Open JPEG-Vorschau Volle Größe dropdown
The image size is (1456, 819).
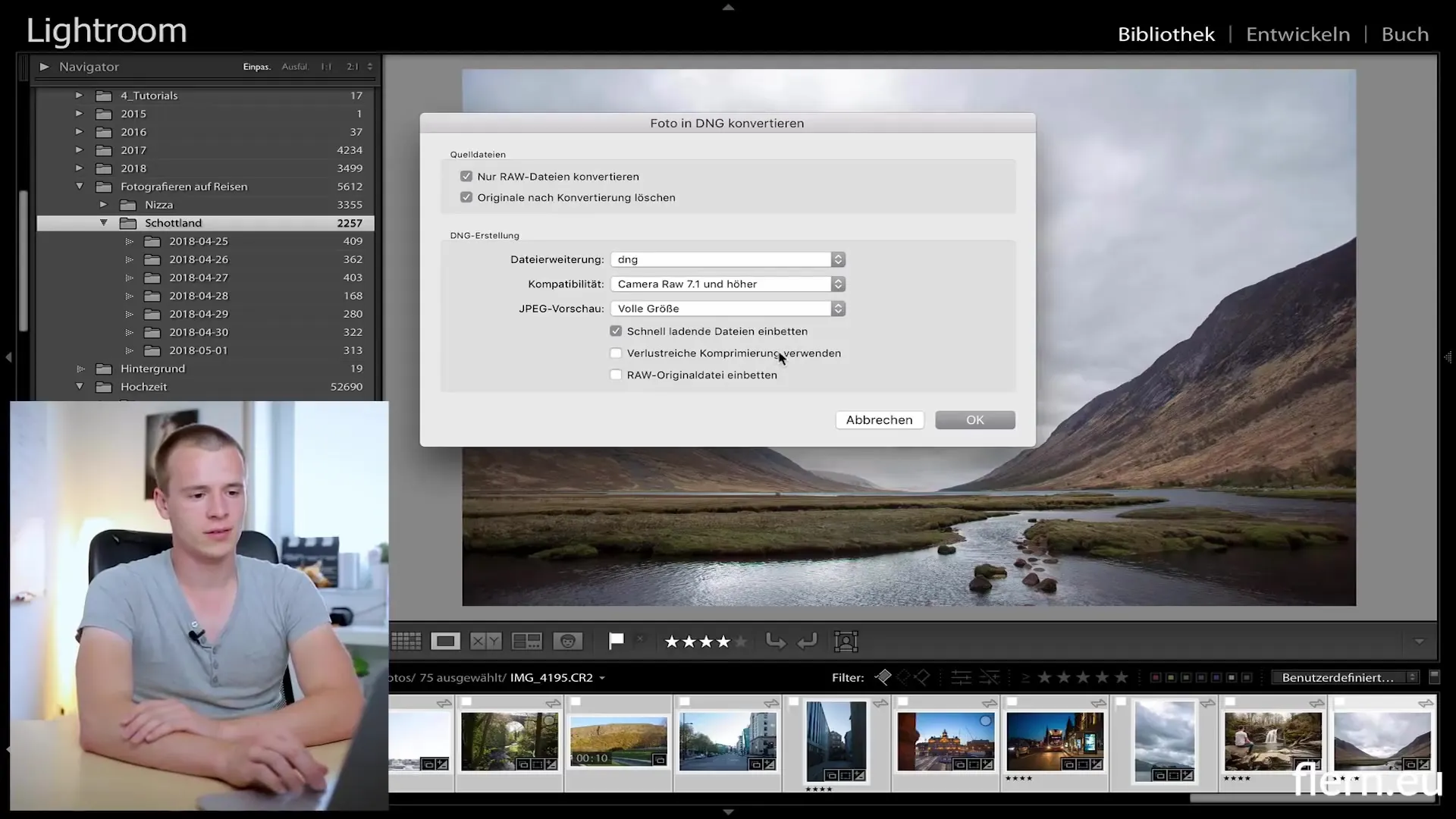728,309
